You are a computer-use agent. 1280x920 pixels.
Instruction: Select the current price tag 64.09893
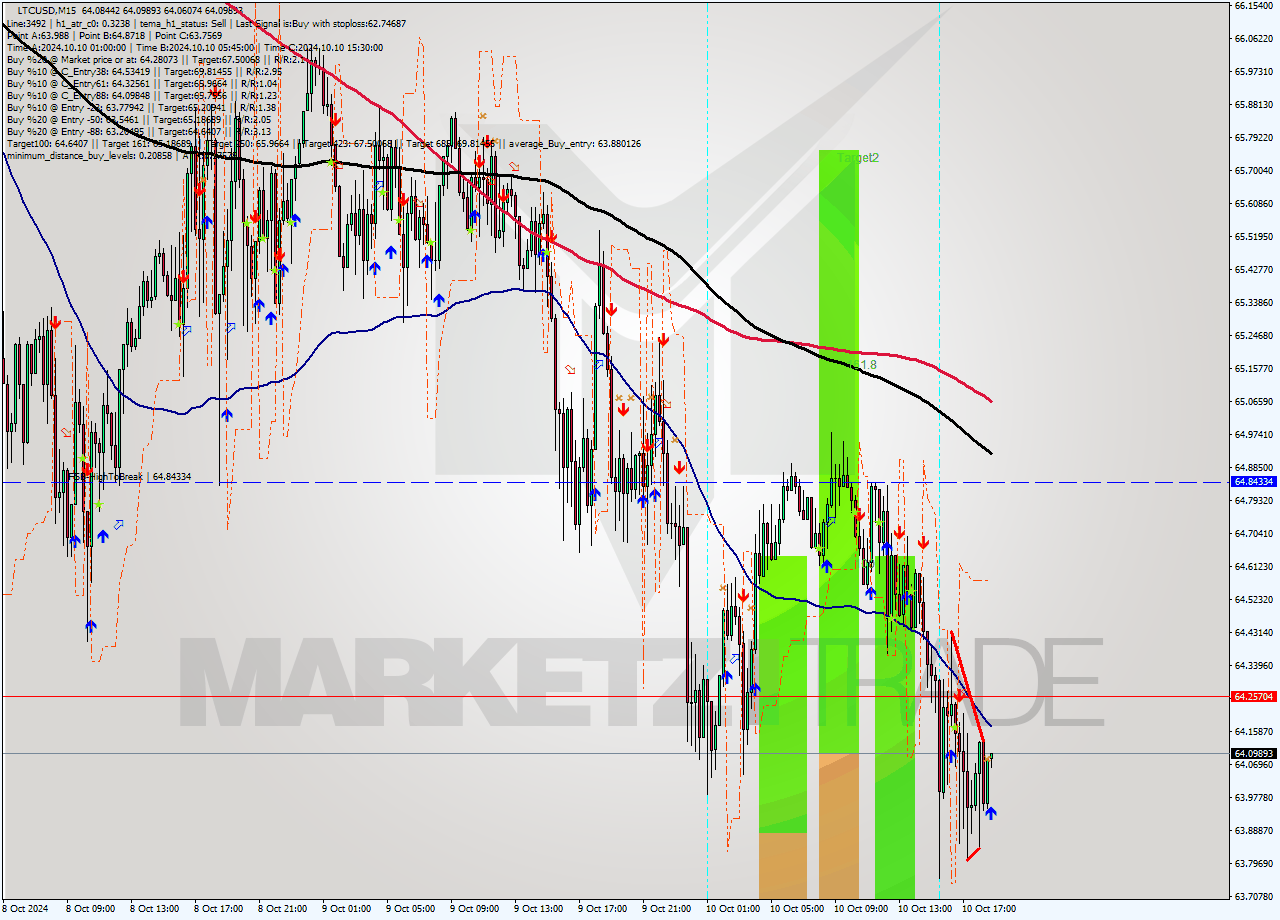[1254, 753]
